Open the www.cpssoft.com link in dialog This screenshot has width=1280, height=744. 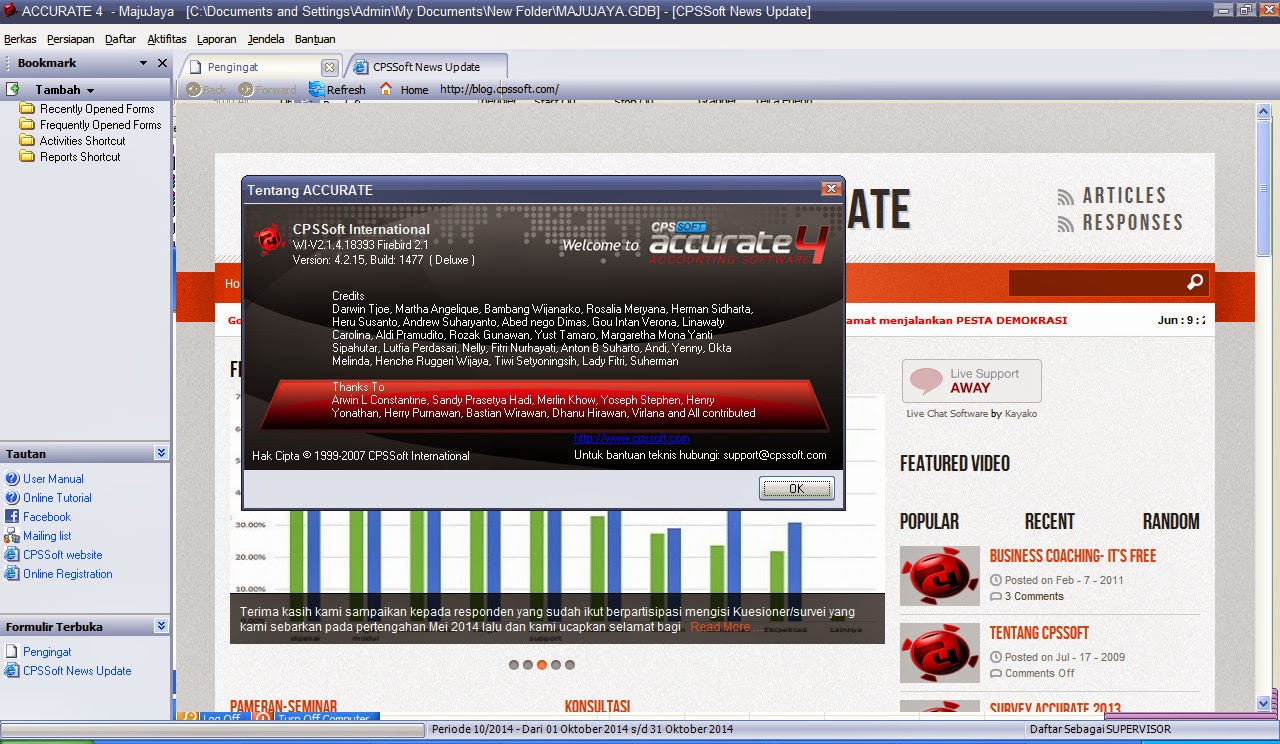pyautogui.click(x=631, y=438)
